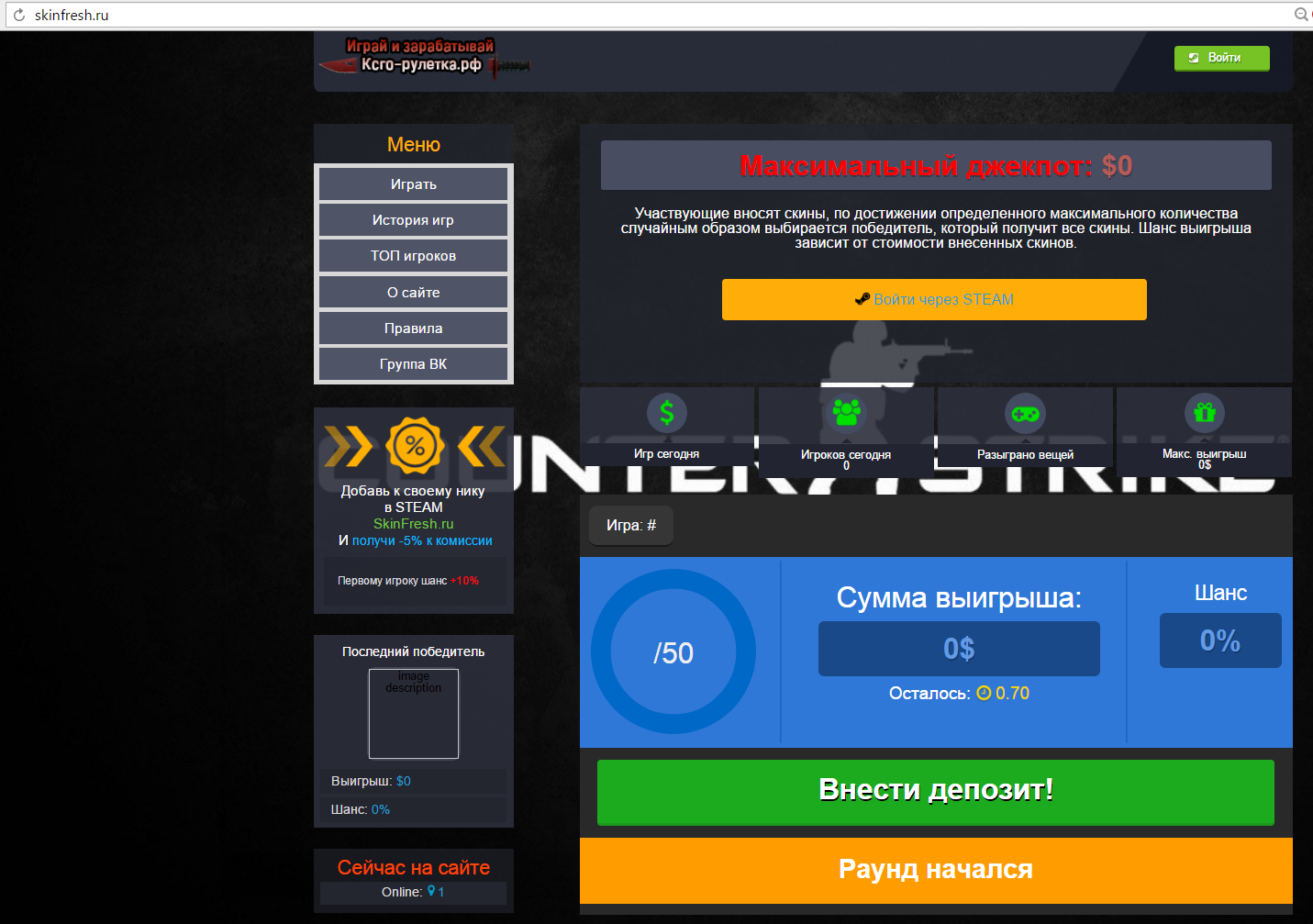Viewport: 1313px width, 924px height.
Task: Click the SkinFresh.ru green link text
Action: pos(413,524)
